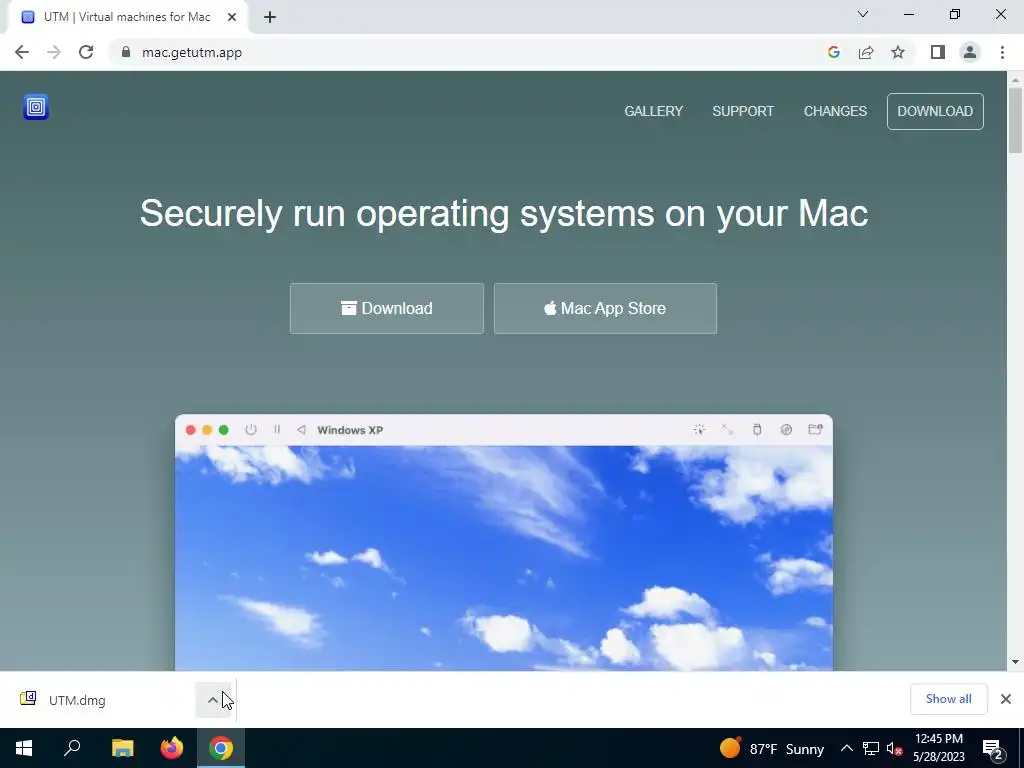Open a new browser tab
Image resolution: width=1024 pixels, height=768 pixels.
tap(270, 17)
